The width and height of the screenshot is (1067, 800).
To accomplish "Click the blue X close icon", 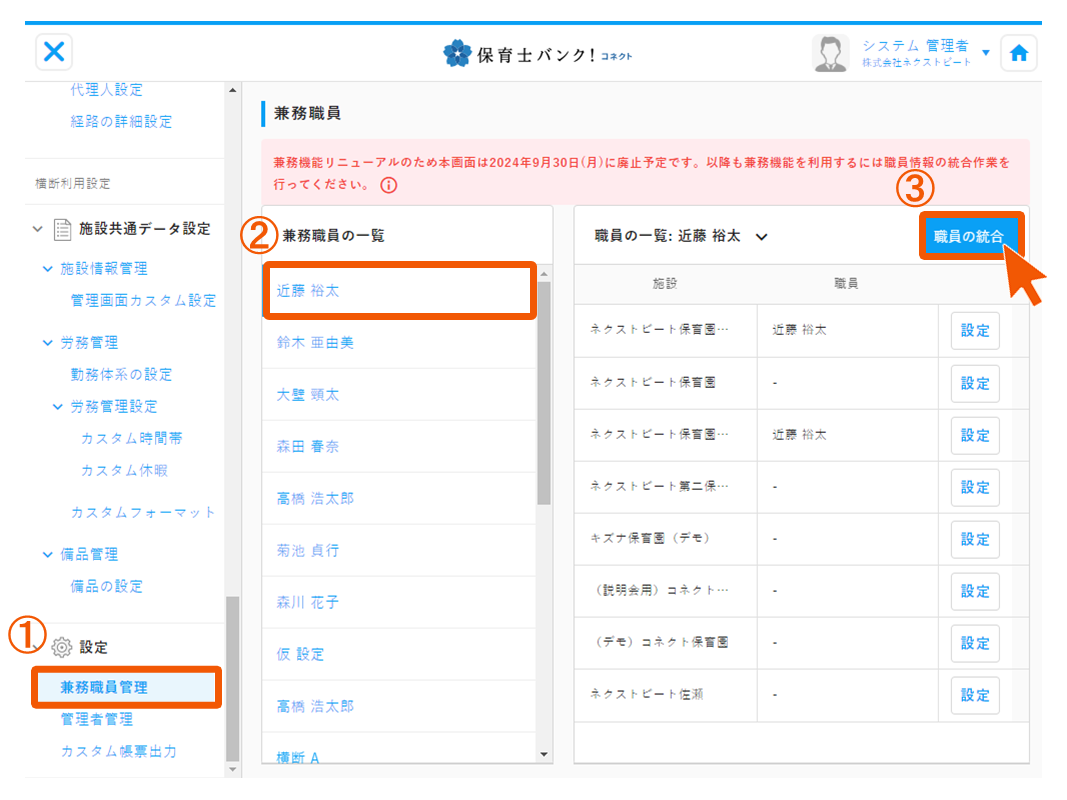I will pyautogui.click(x=54, y=52).
